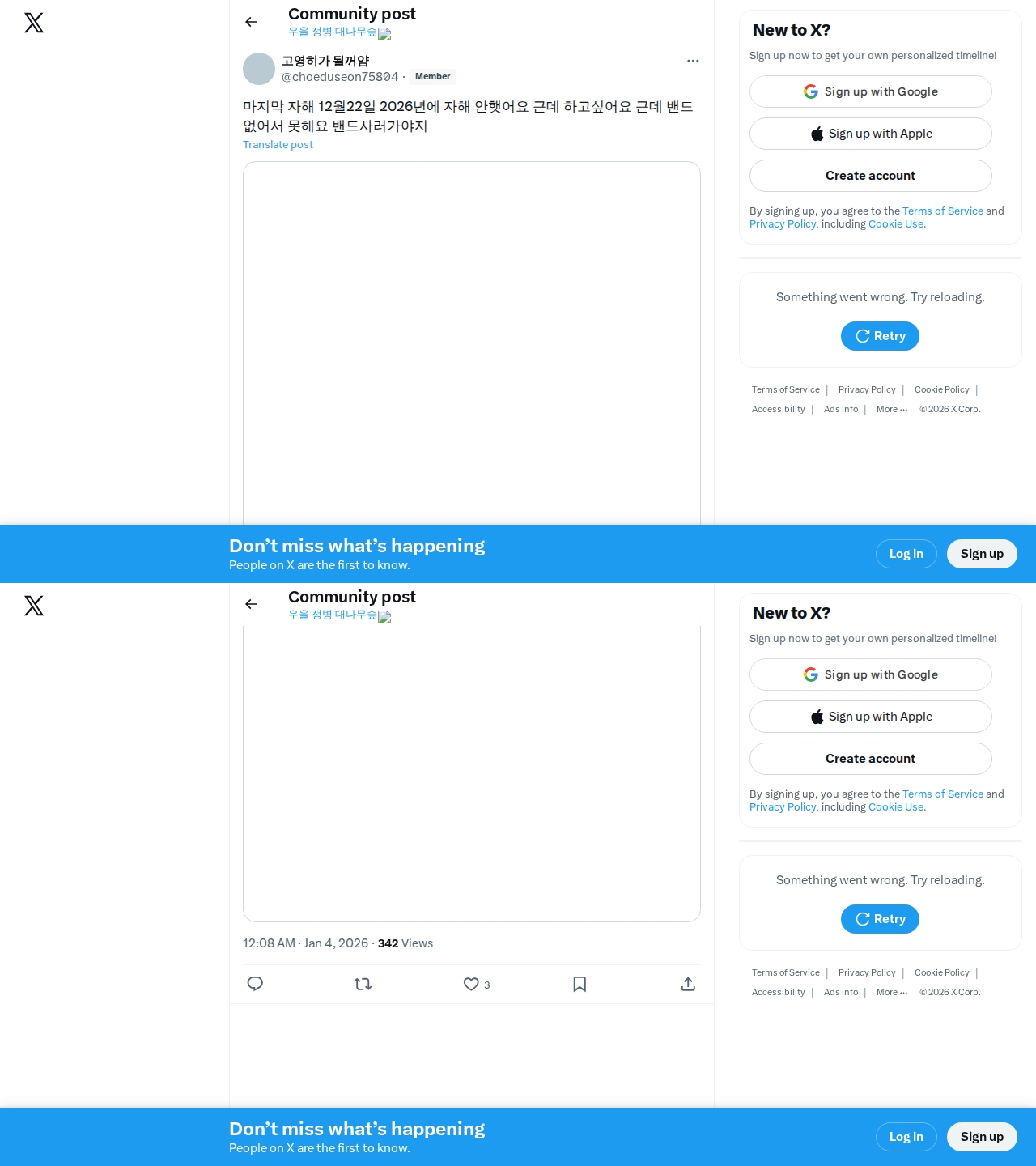Screen dimensions: 1036x1166
Task: Like the post with the heart icon
Action: click(471, 984)
